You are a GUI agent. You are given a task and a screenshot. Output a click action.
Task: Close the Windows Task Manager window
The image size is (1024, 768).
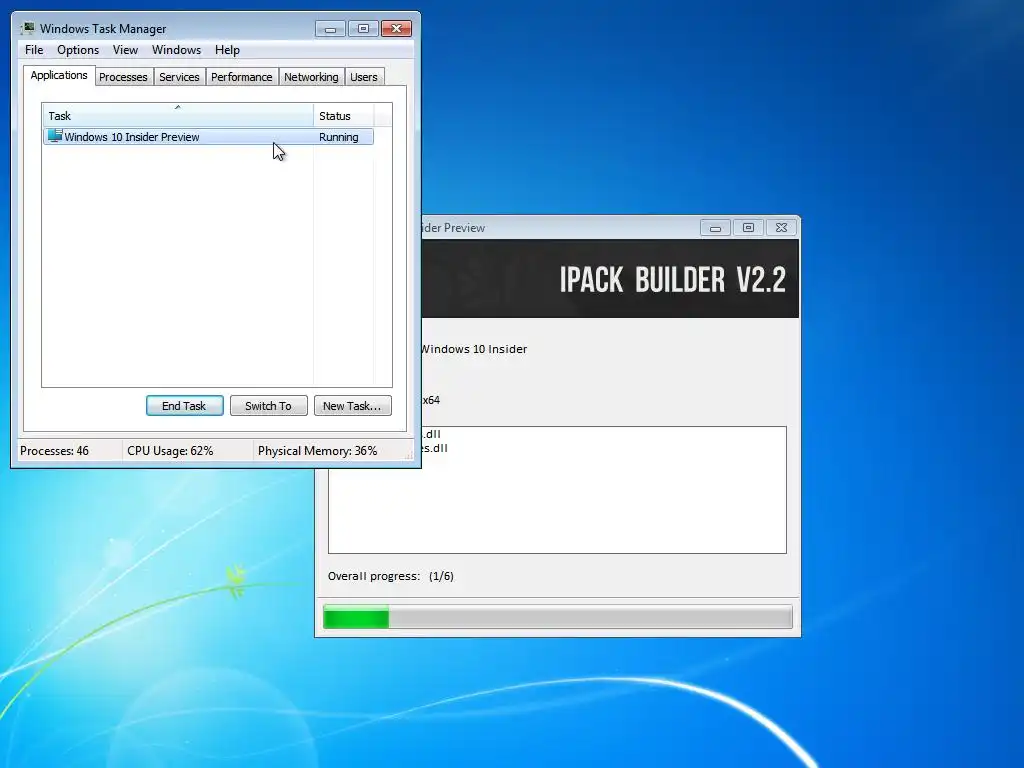click(396, 29)
